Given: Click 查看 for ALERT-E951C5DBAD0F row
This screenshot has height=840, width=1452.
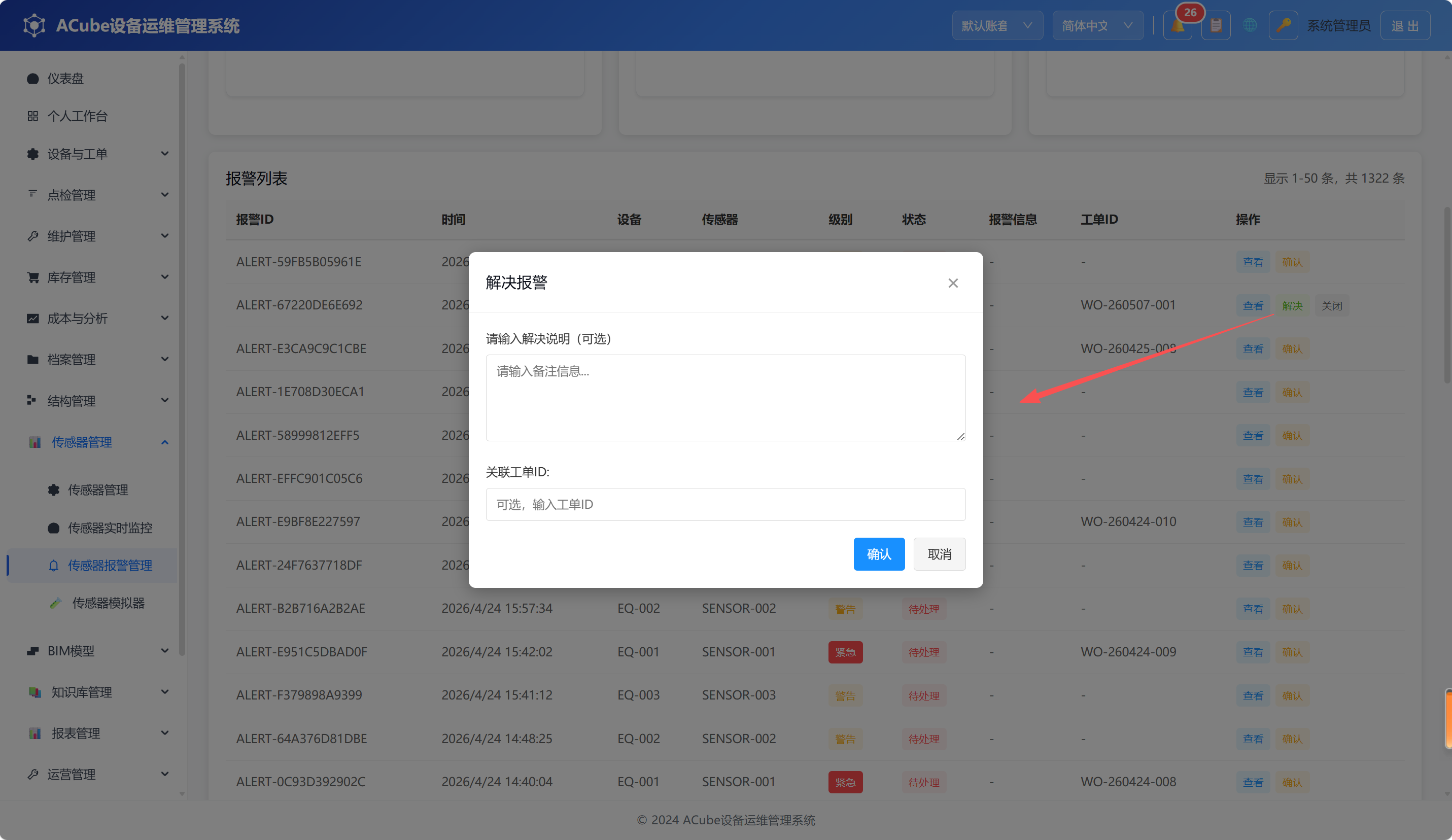Looking at the screenshot, I should click(1253, 652).
